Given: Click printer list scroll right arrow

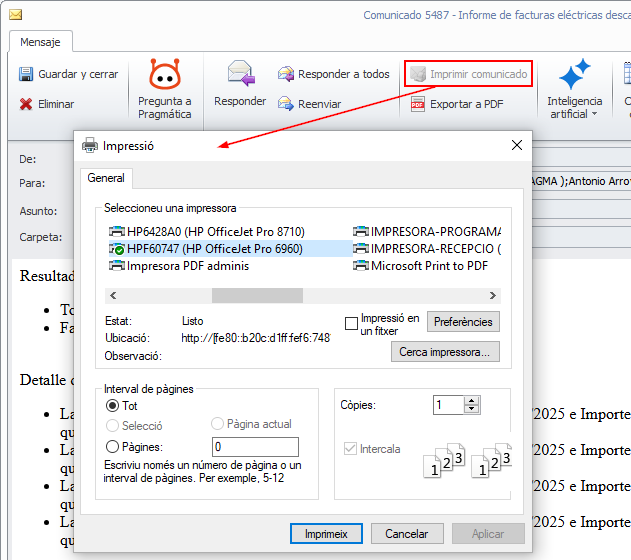Looking at the screenshot, I should click(x=493, y=296).
